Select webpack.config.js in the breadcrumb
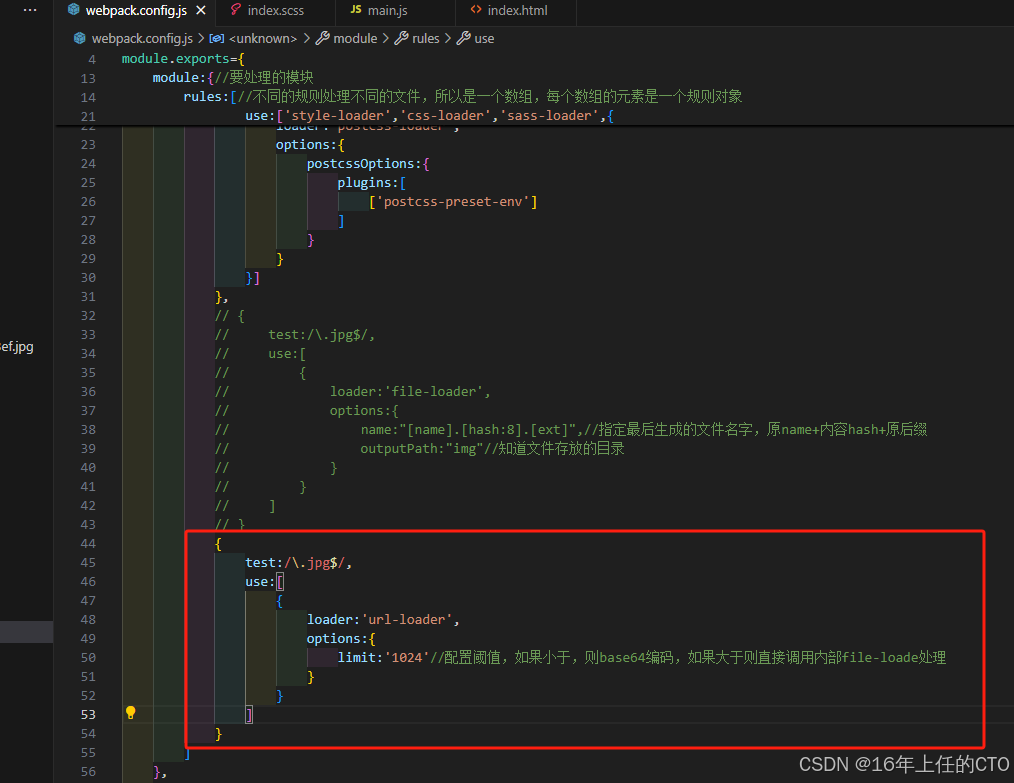1014x783 pixels. 142,38
